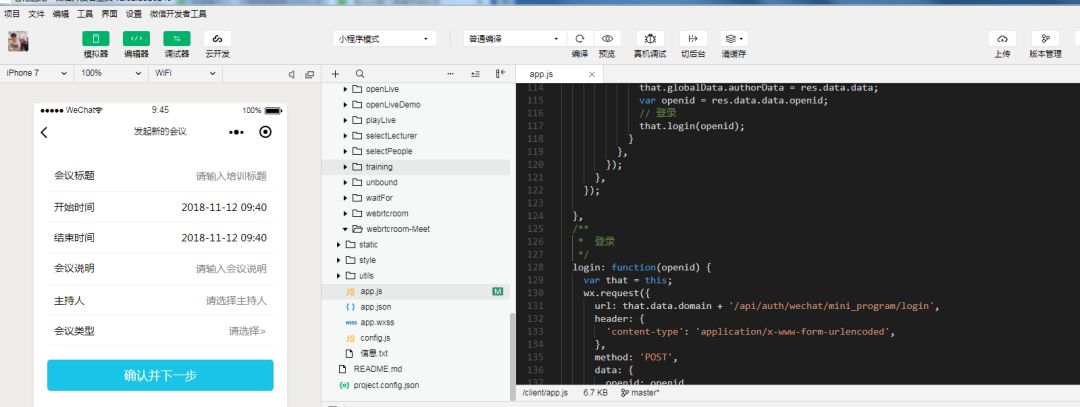Toggle the 模拟器 simulator panel button
Viewport: 1080px width, 407px height.
click(x=96, y=39)
